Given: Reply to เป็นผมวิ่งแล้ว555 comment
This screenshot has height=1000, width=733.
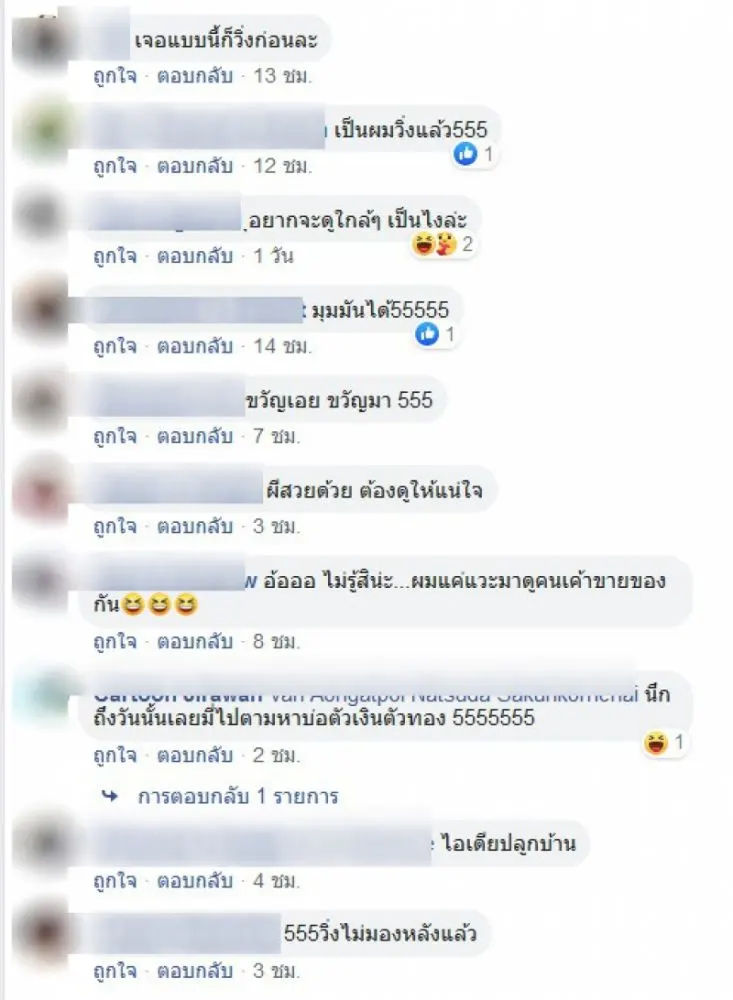Looking at the screenshot, I should 195,166.
